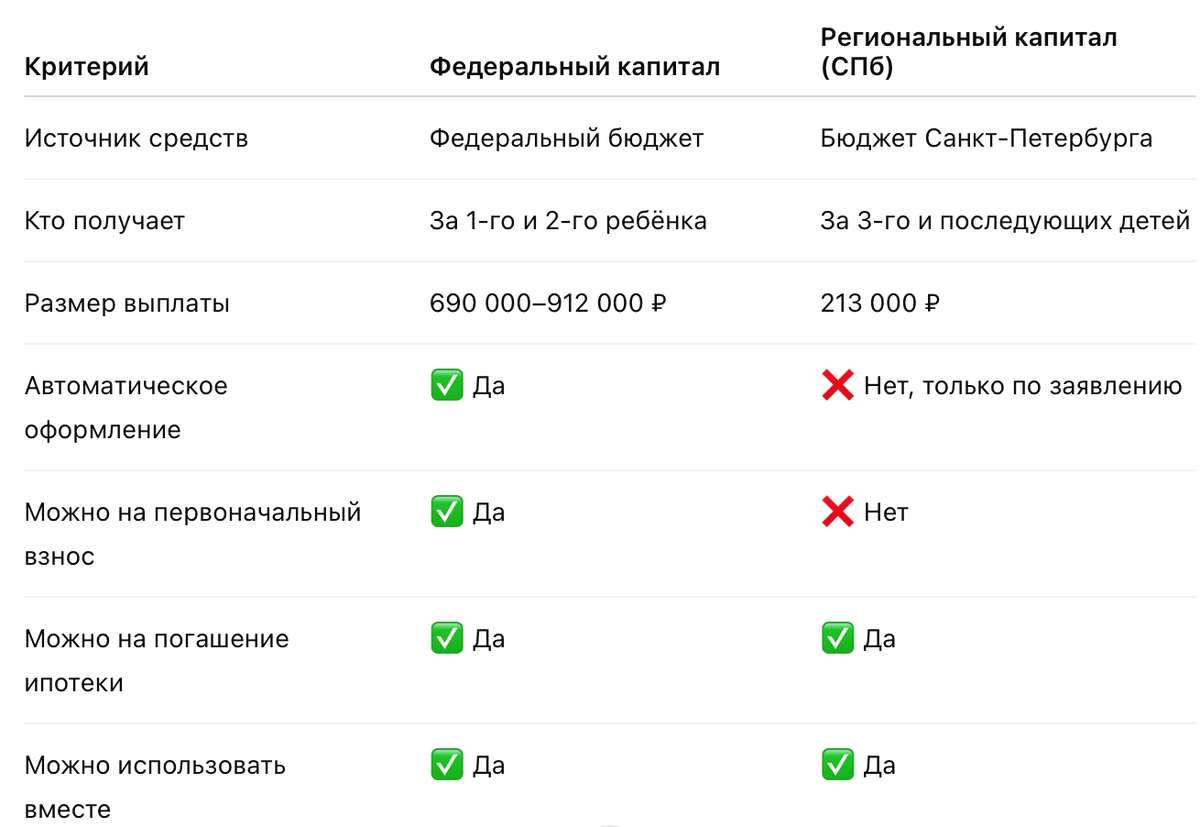Click the Бюджет Санкт-Петербурга cell
1200x827 pixels.
[987, 138]
